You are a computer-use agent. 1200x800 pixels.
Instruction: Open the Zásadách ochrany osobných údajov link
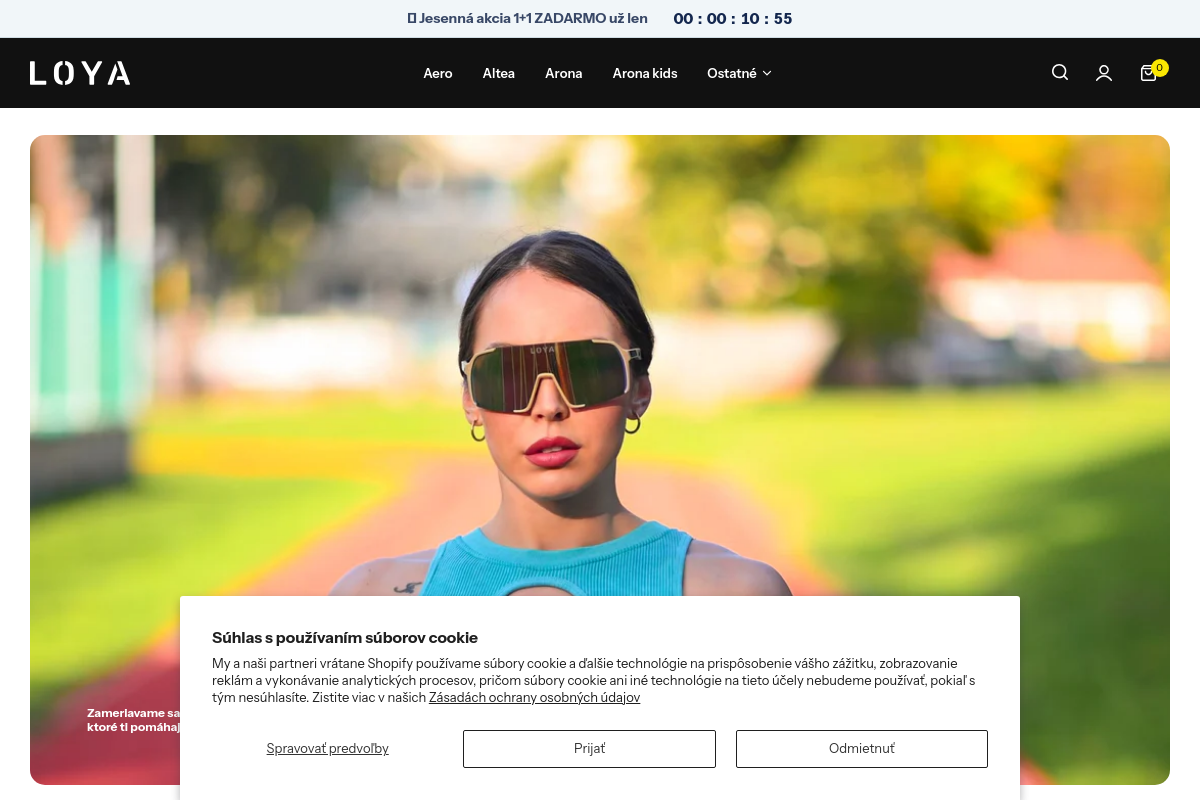[534, 698]
